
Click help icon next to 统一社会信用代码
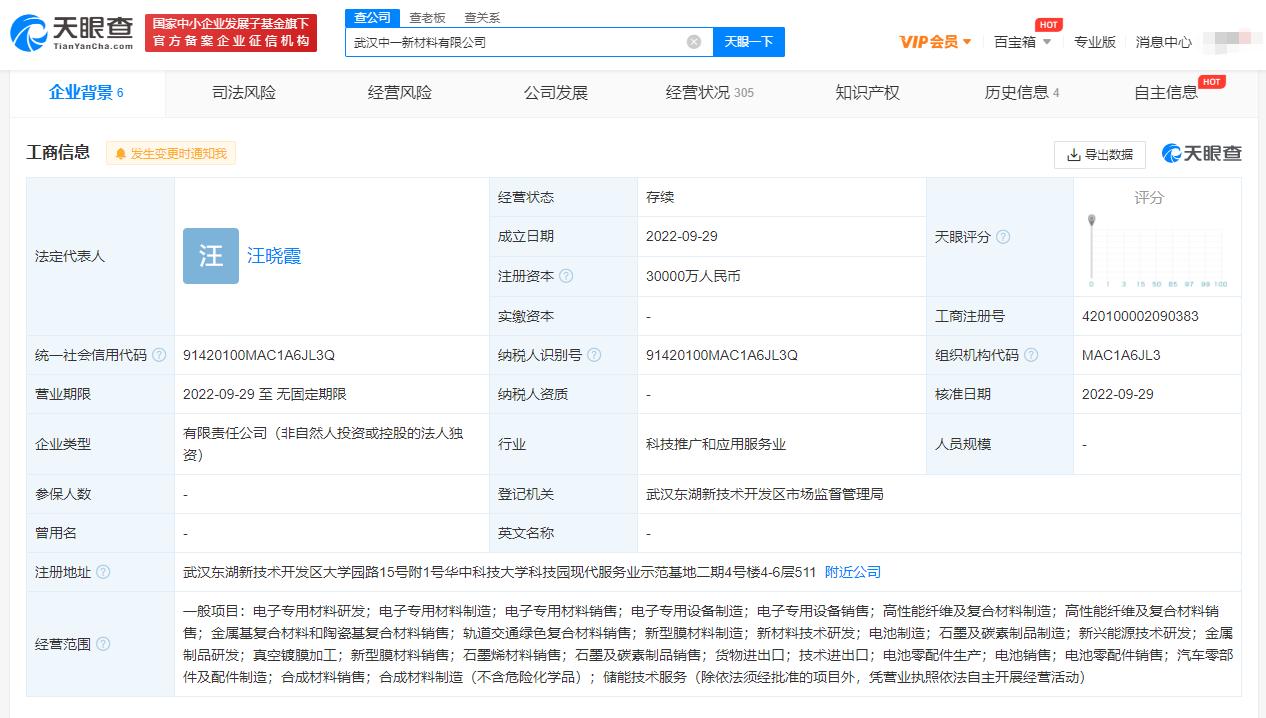159,355
